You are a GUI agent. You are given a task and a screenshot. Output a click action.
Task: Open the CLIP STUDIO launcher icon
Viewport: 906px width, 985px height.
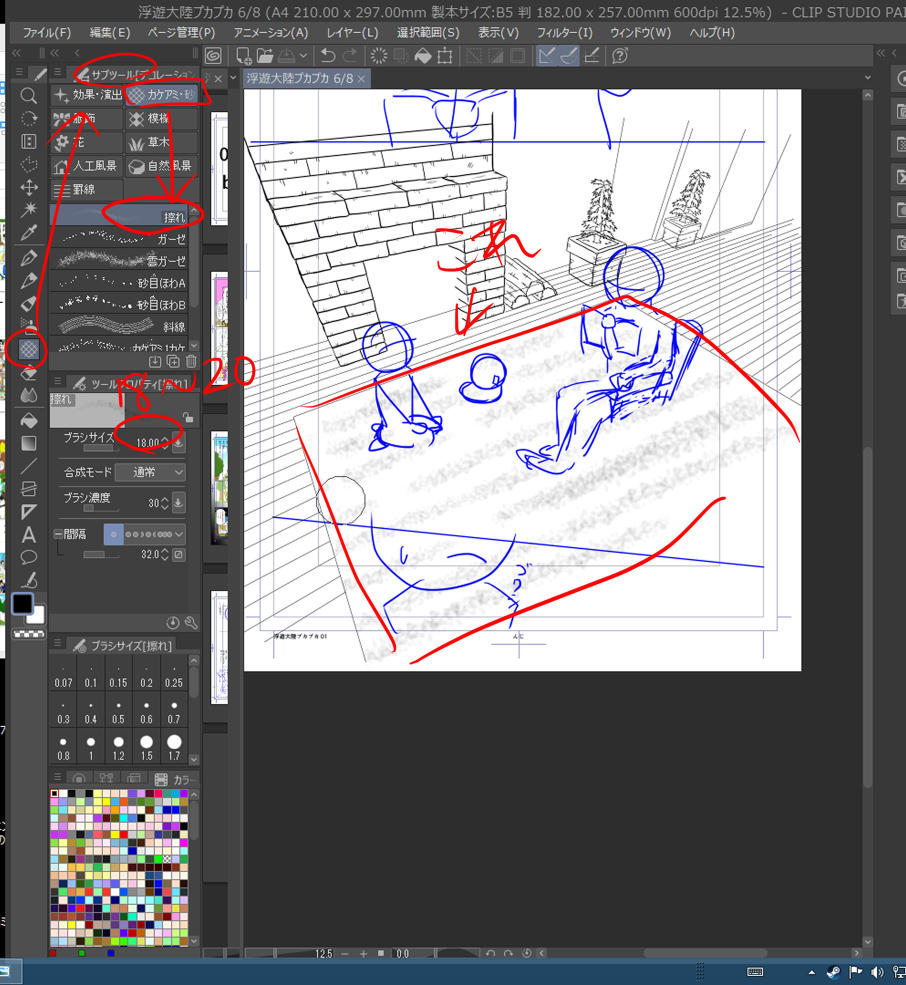[x=213, y=56]
